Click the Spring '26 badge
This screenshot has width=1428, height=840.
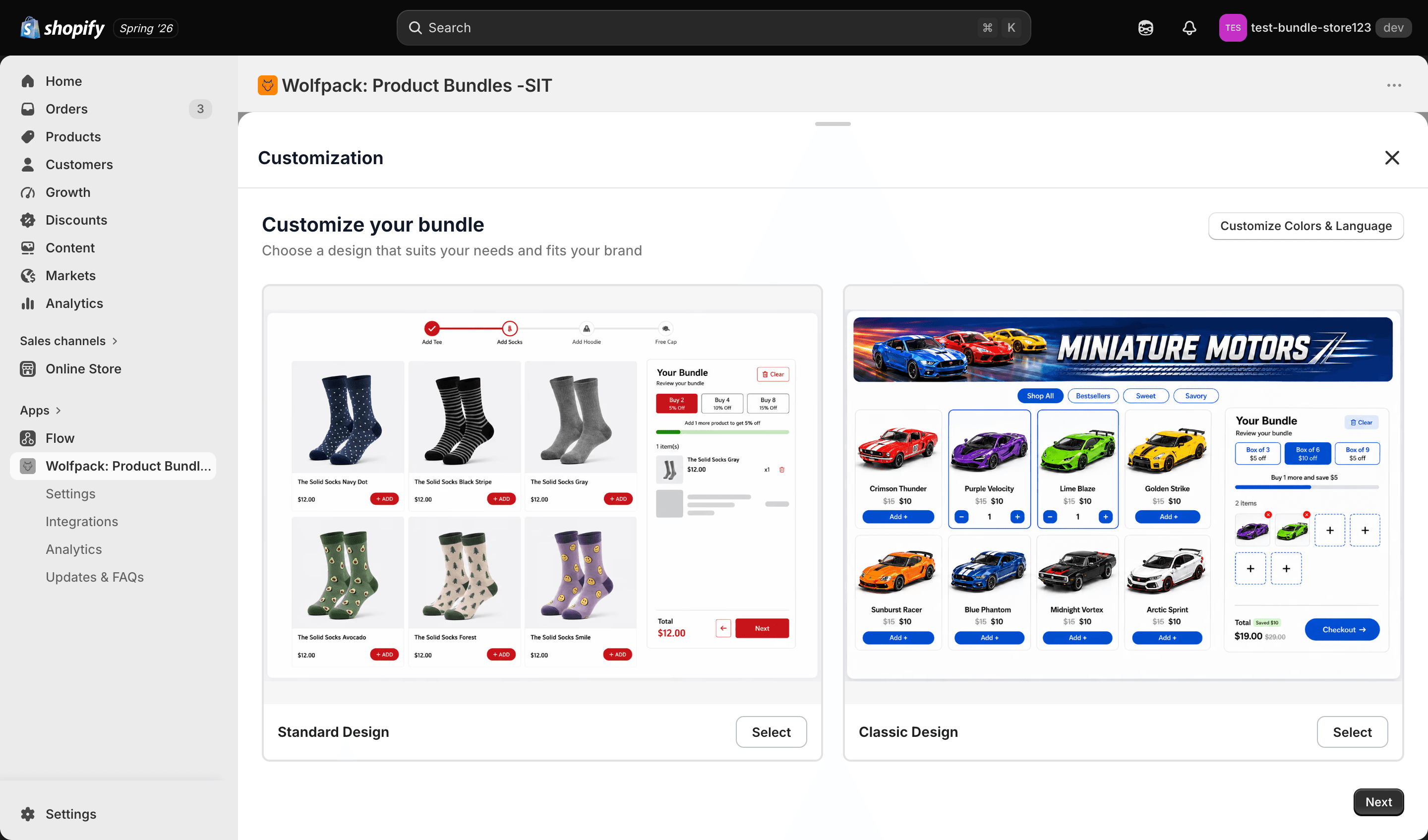coord(146,28)
